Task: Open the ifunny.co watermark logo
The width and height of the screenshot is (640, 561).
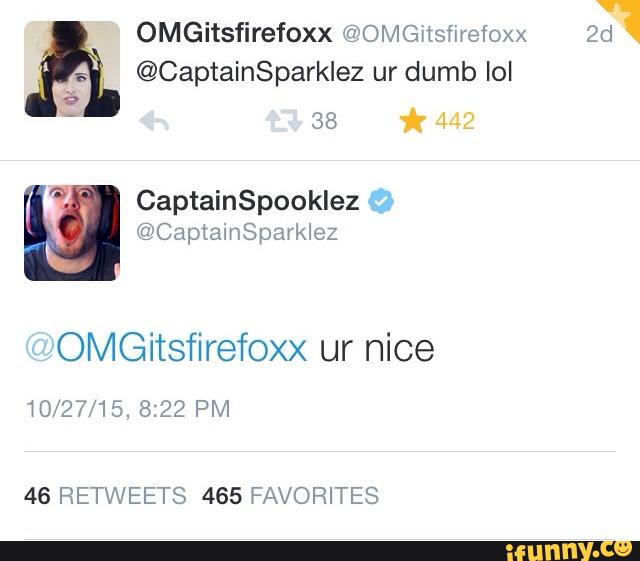Action: click(x=569, y=551)
